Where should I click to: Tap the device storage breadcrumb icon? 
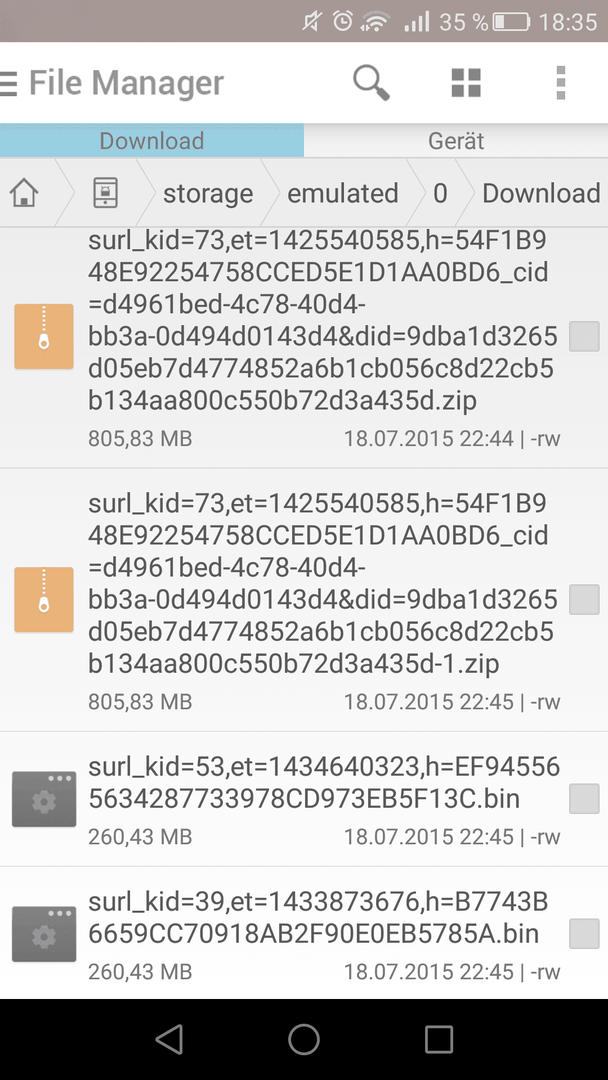106,194
